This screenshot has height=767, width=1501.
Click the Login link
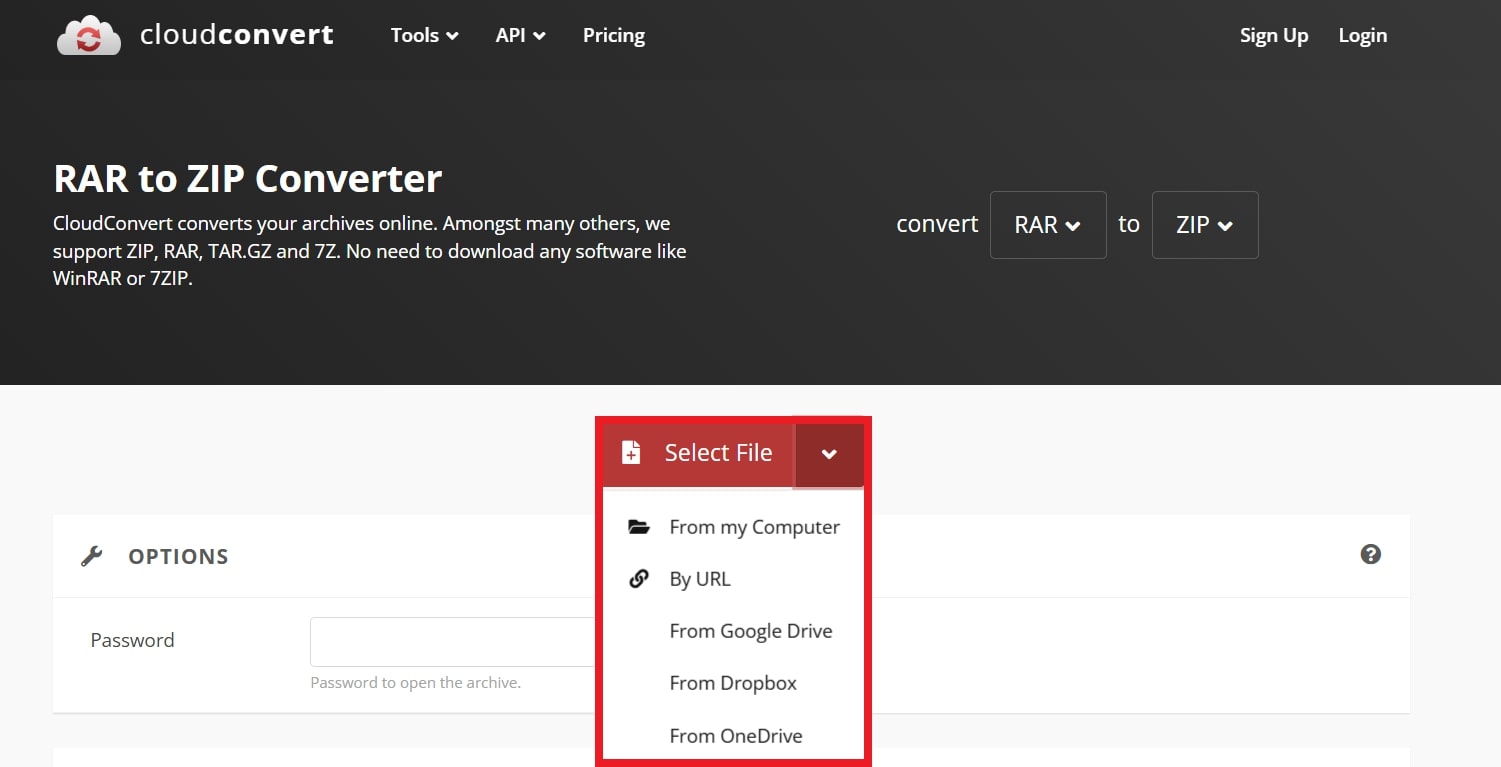pyautogui.click(x=1363, y=35)
